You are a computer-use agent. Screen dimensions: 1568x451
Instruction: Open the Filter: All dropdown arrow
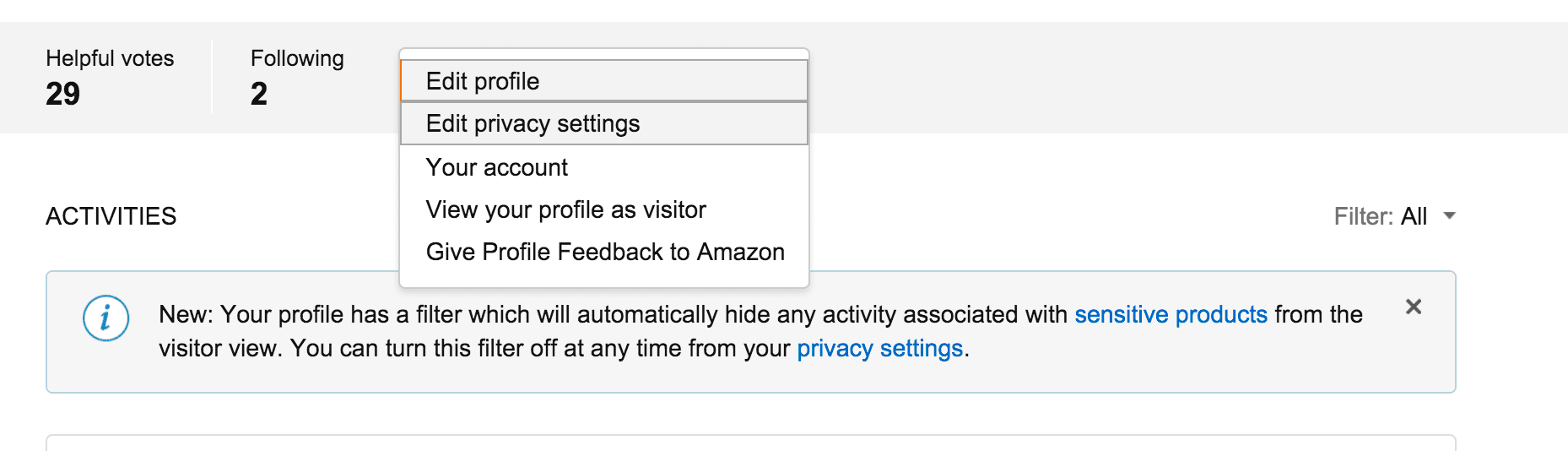[x=1449, y=215]
